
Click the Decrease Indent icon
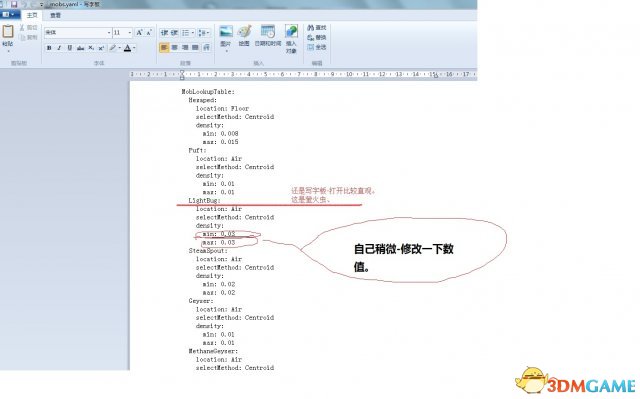pos(164,33)
